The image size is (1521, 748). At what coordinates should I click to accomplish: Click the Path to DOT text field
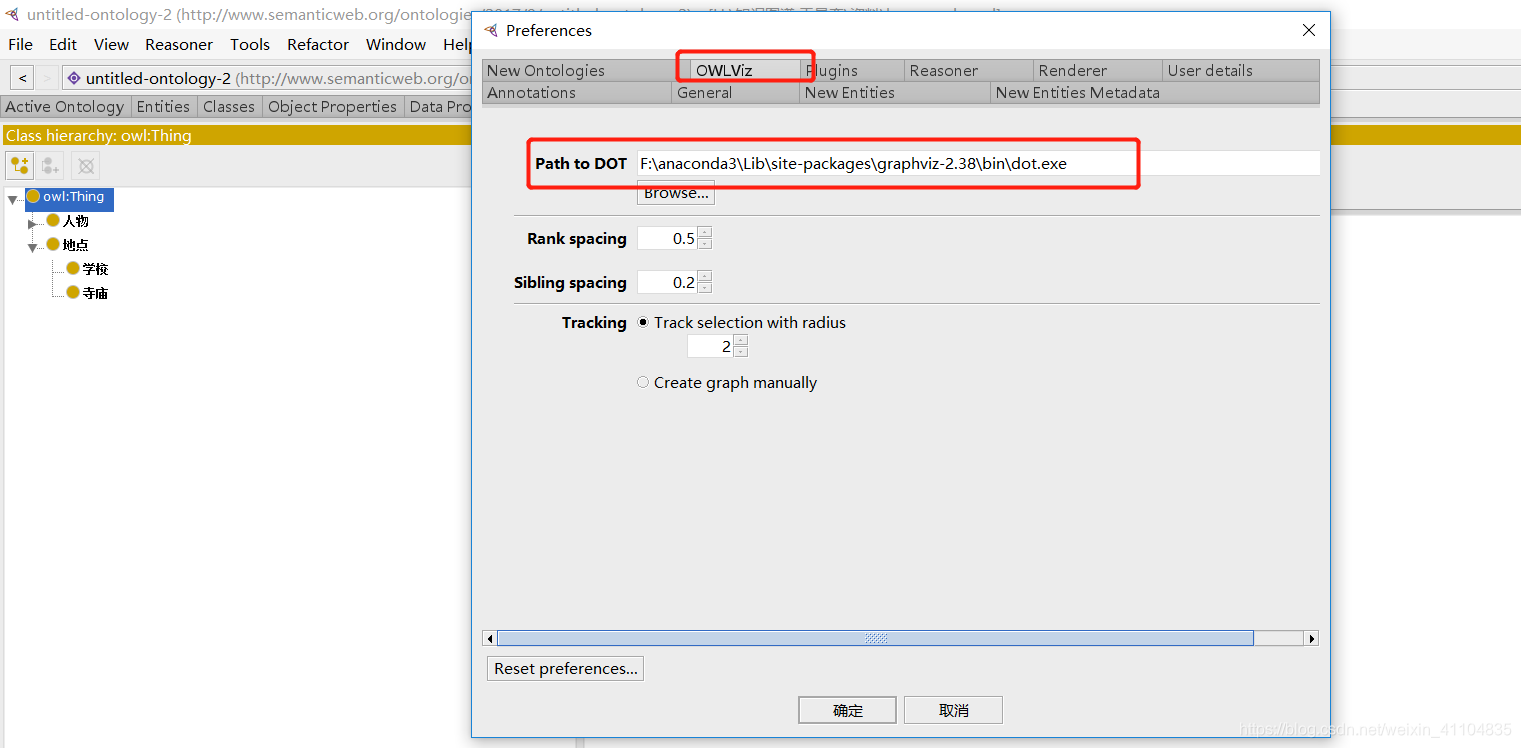click(x=978, y=163)
